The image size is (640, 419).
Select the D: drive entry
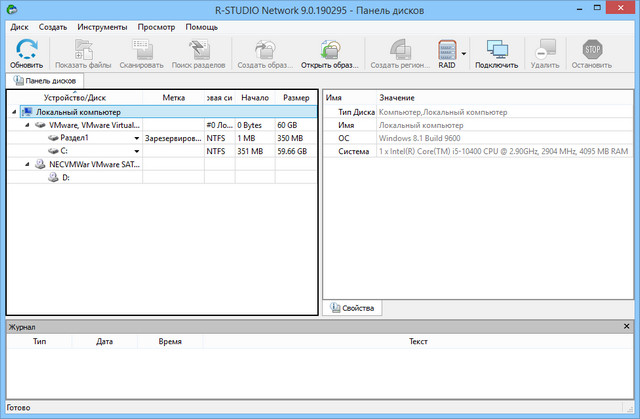click(x=66, y=177)
